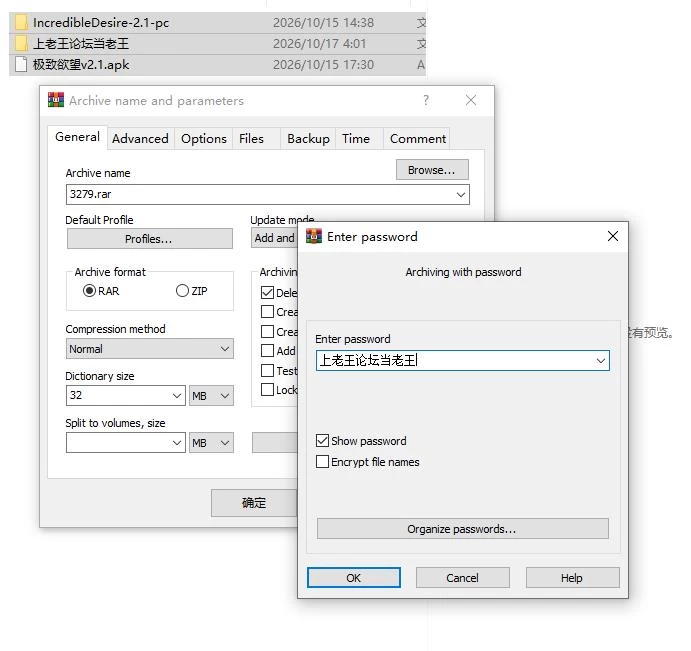Click the IncredibleDesire-2.1-pc folder icon

[21, 22]
